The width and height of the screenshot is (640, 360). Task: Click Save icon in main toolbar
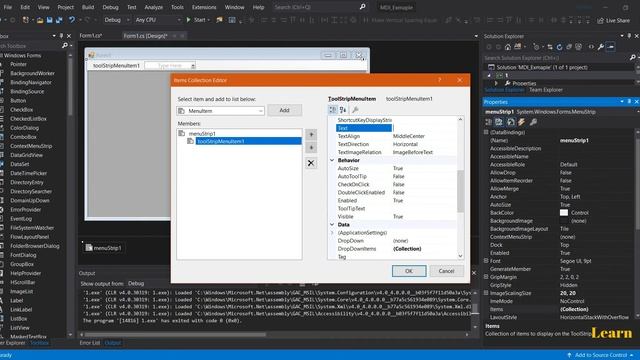pos(49,20)
